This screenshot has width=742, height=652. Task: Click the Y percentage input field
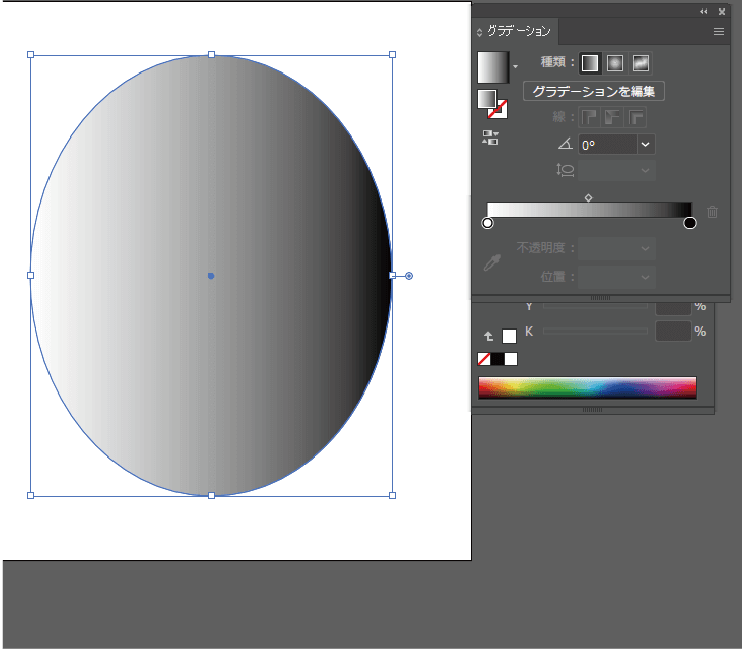(673, 309)
